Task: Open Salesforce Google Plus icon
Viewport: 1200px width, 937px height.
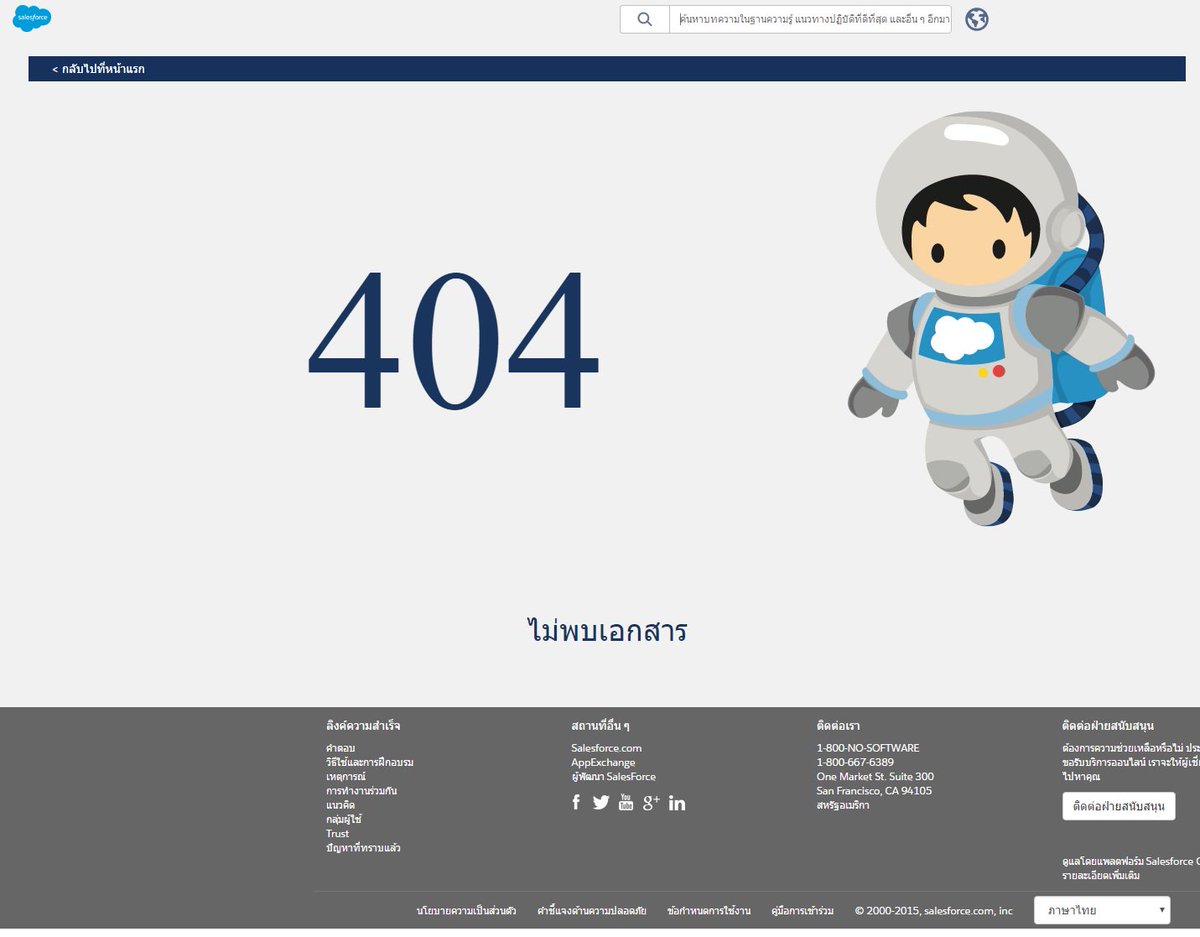Action: [651, 802]
